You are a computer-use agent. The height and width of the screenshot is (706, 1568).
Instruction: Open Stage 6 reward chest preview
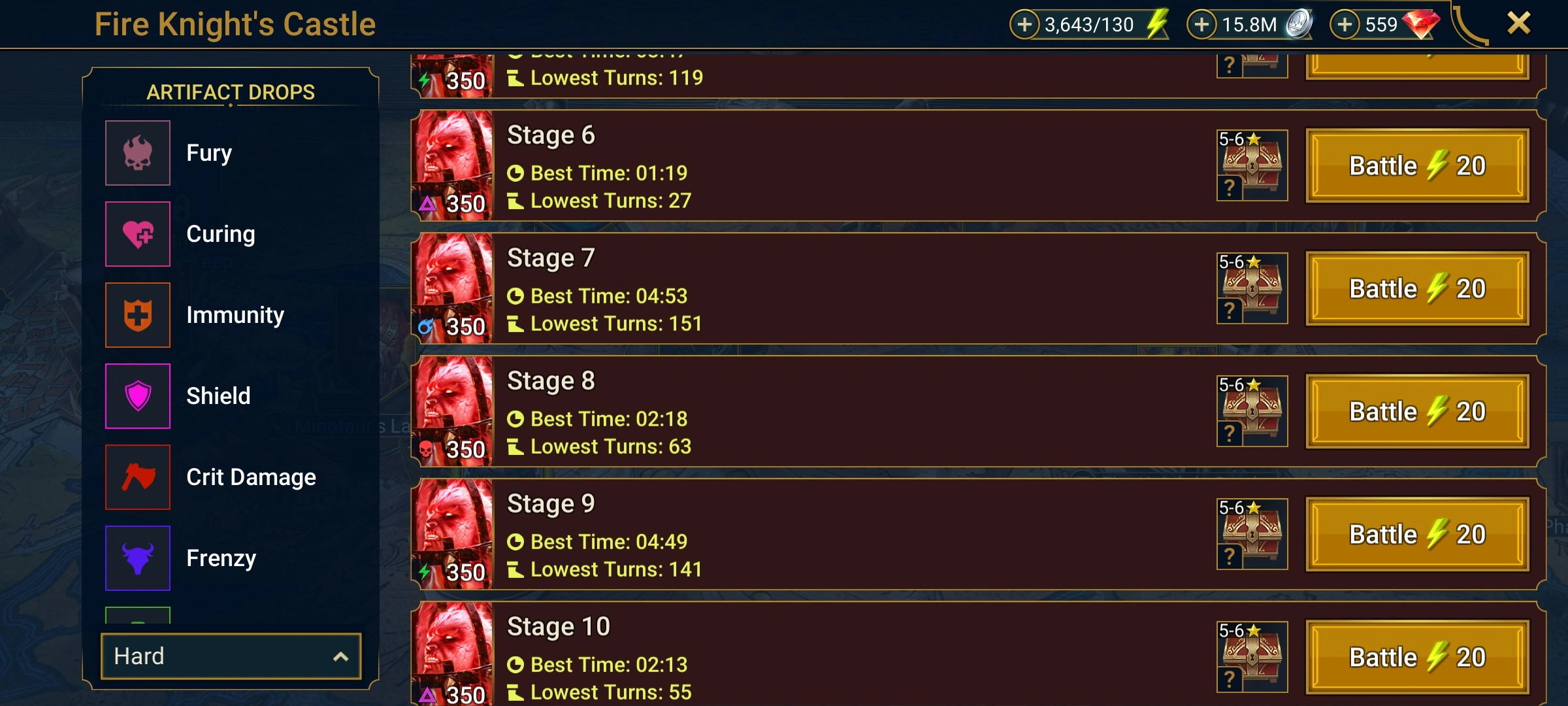click(x=1252, y=165)
